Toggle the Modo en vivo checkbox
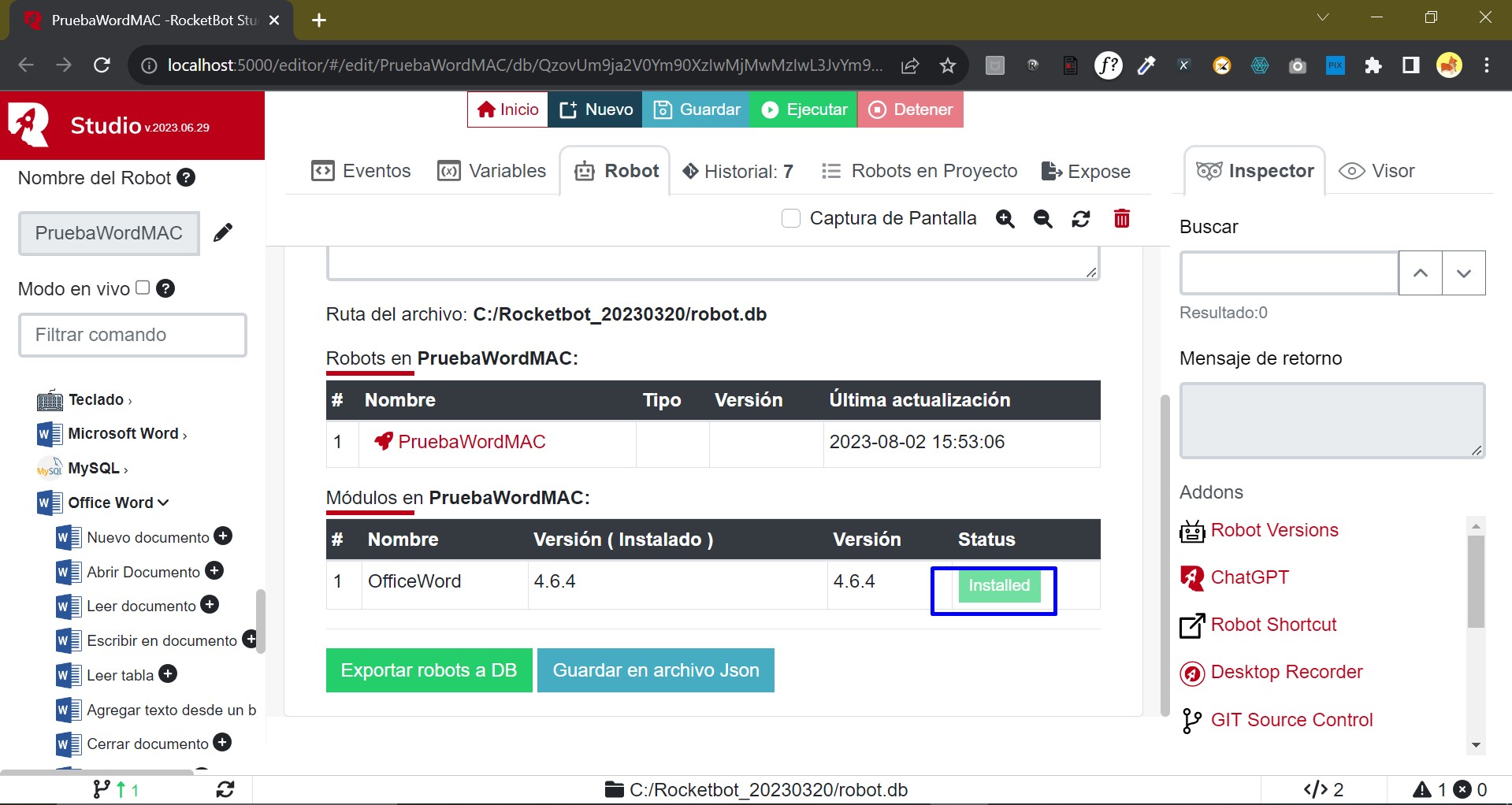 (x=143, y=287)
